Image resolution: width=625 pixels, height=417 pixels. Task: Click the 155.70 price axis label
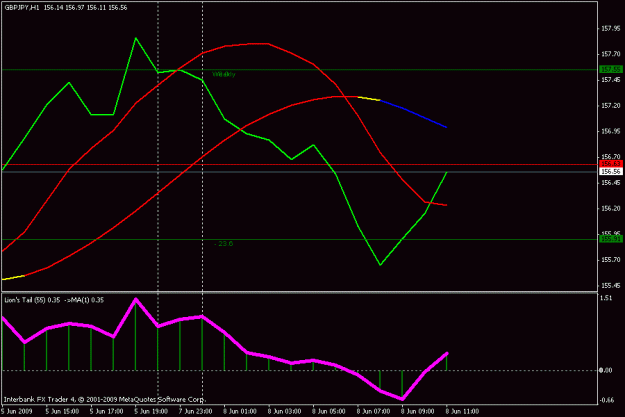611,260
